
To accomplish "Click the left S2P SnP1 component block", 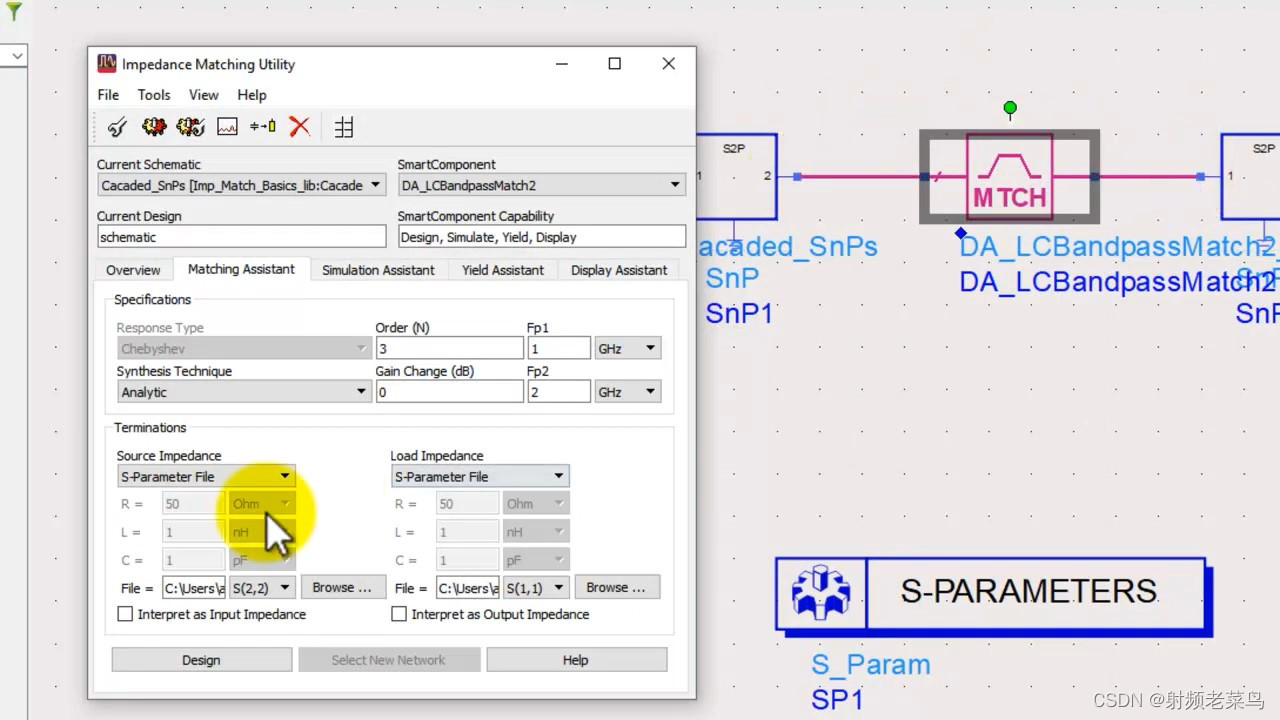I will (736, 176).
